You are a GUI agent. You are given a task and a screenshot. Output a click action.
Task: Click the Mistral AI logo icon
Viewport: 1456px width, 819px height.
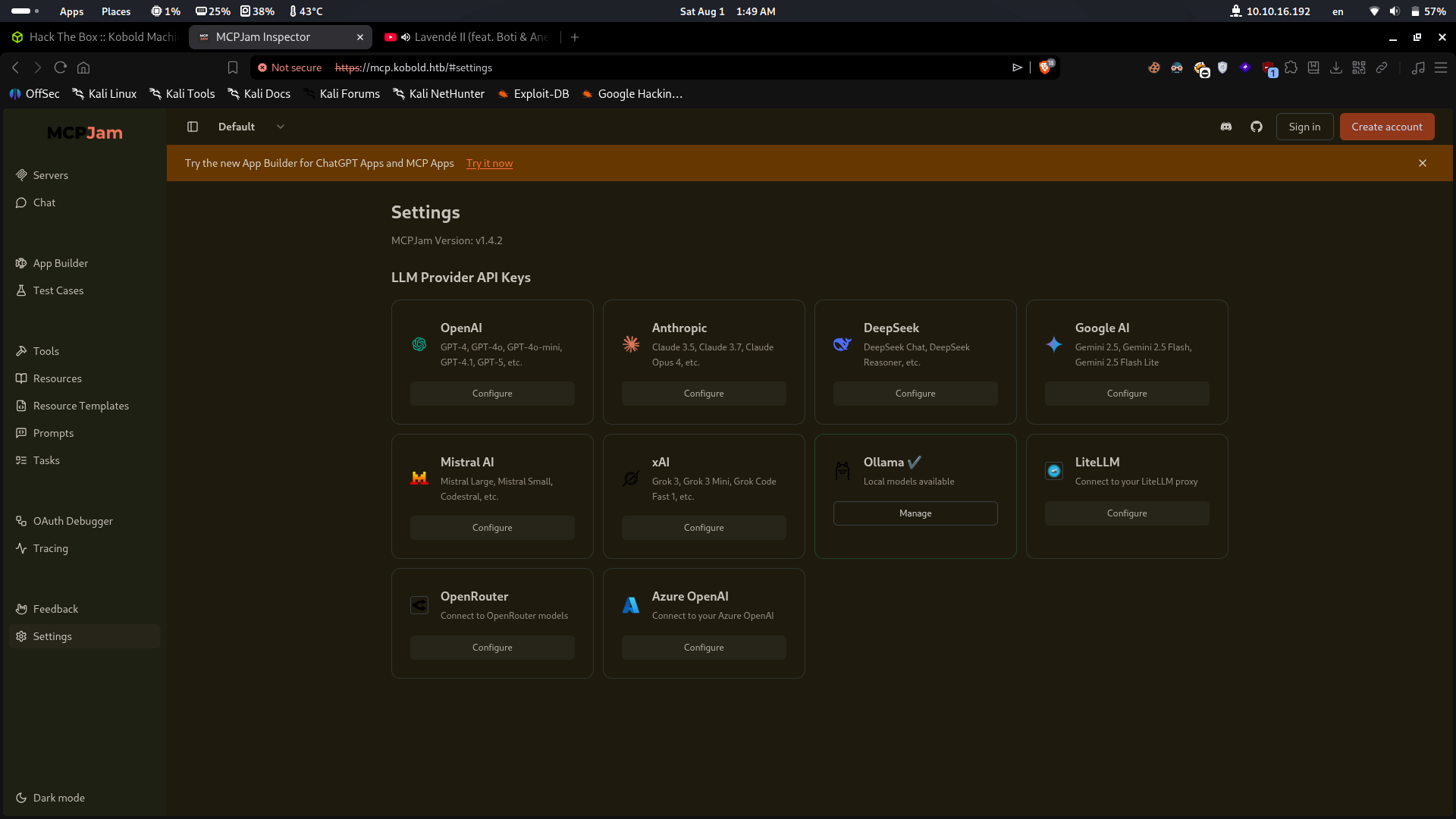coord(419,479)
